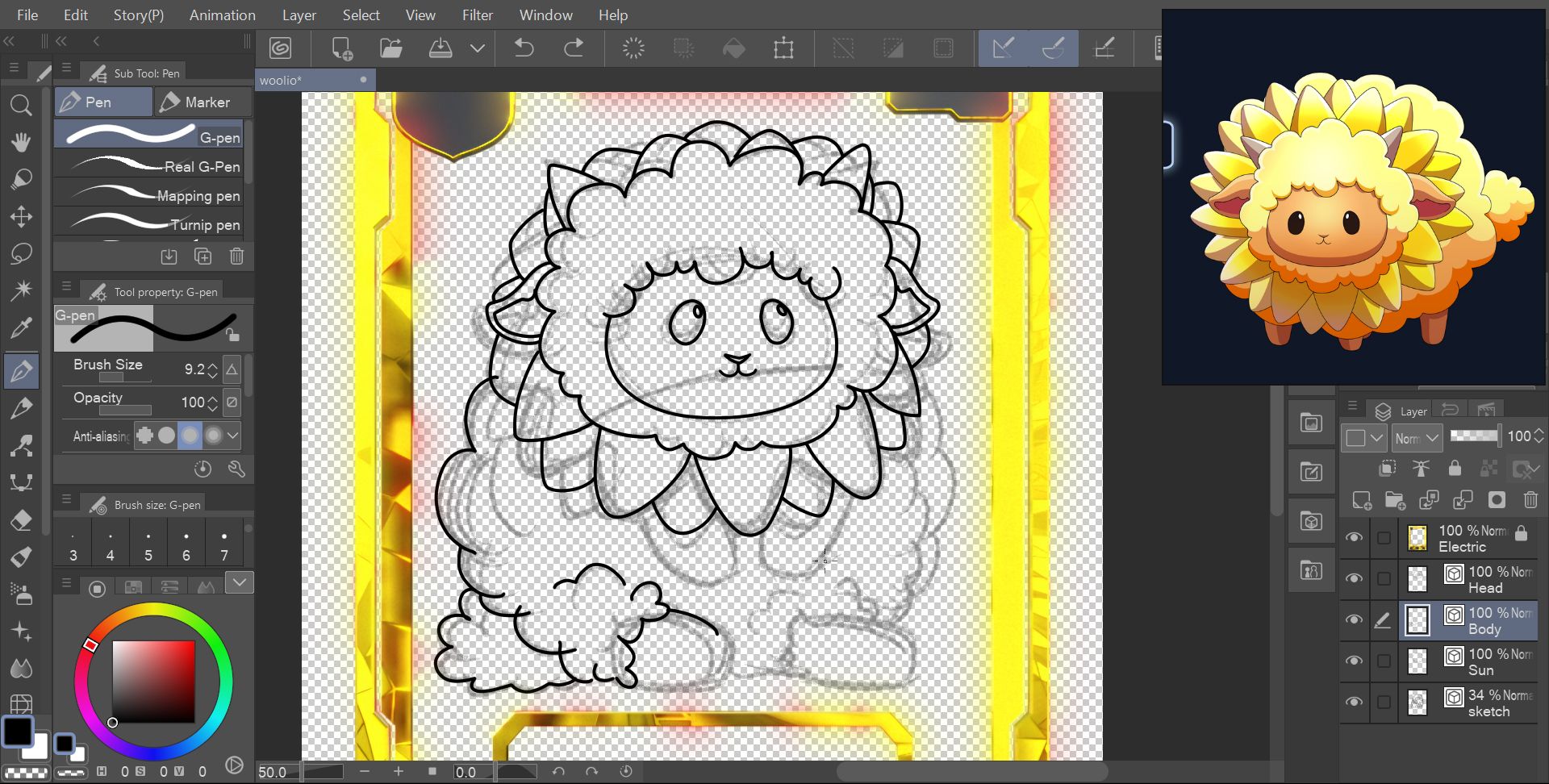This screenshot has height=784, width=1549.
Task: Switch to the Marker sub tool tab
Action: point(202,102)
